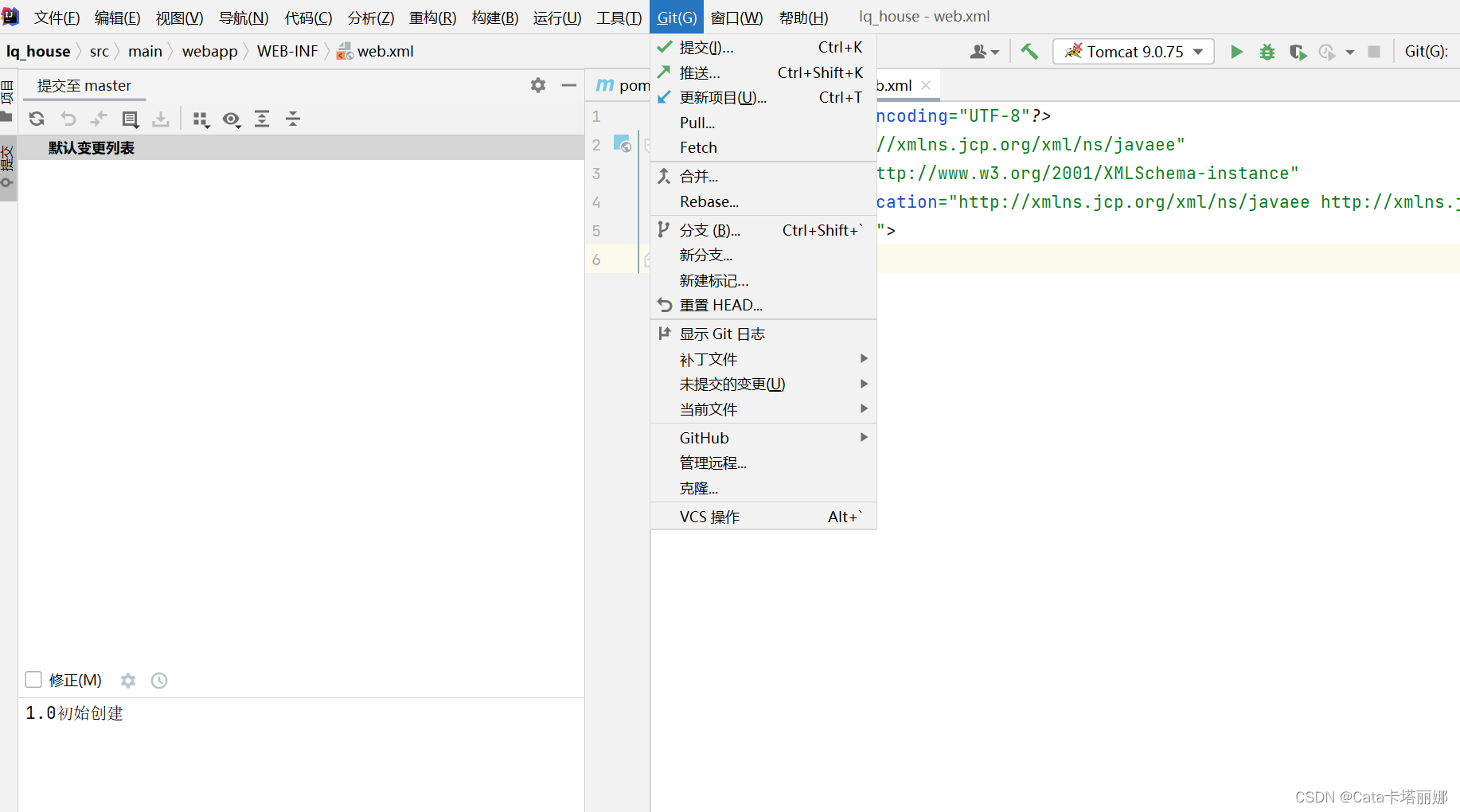This screenshot has height=812, width=1460.
Task: Click the Expand All icon
Action: coord(262,119)
